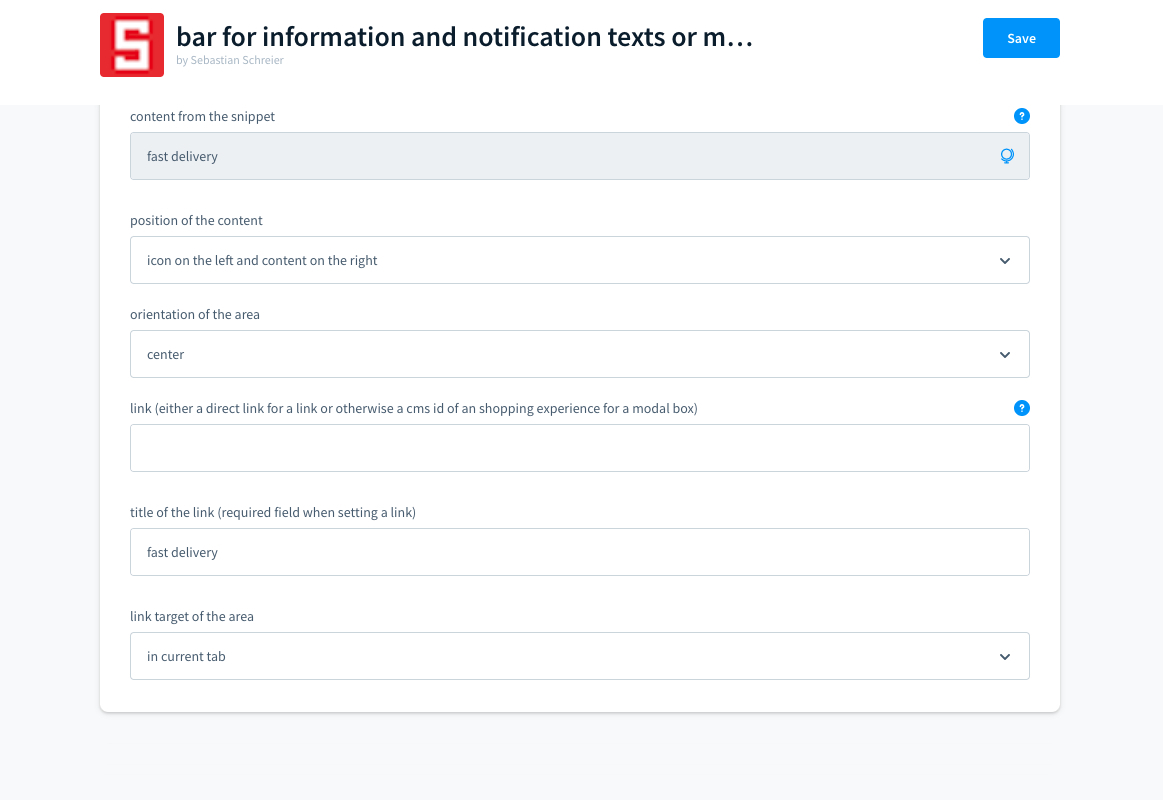This screenshot has width=1163, height=800.
Task: Click chevron arrow of position of content
Action: pyautogui.click(x=1005, y=261)
